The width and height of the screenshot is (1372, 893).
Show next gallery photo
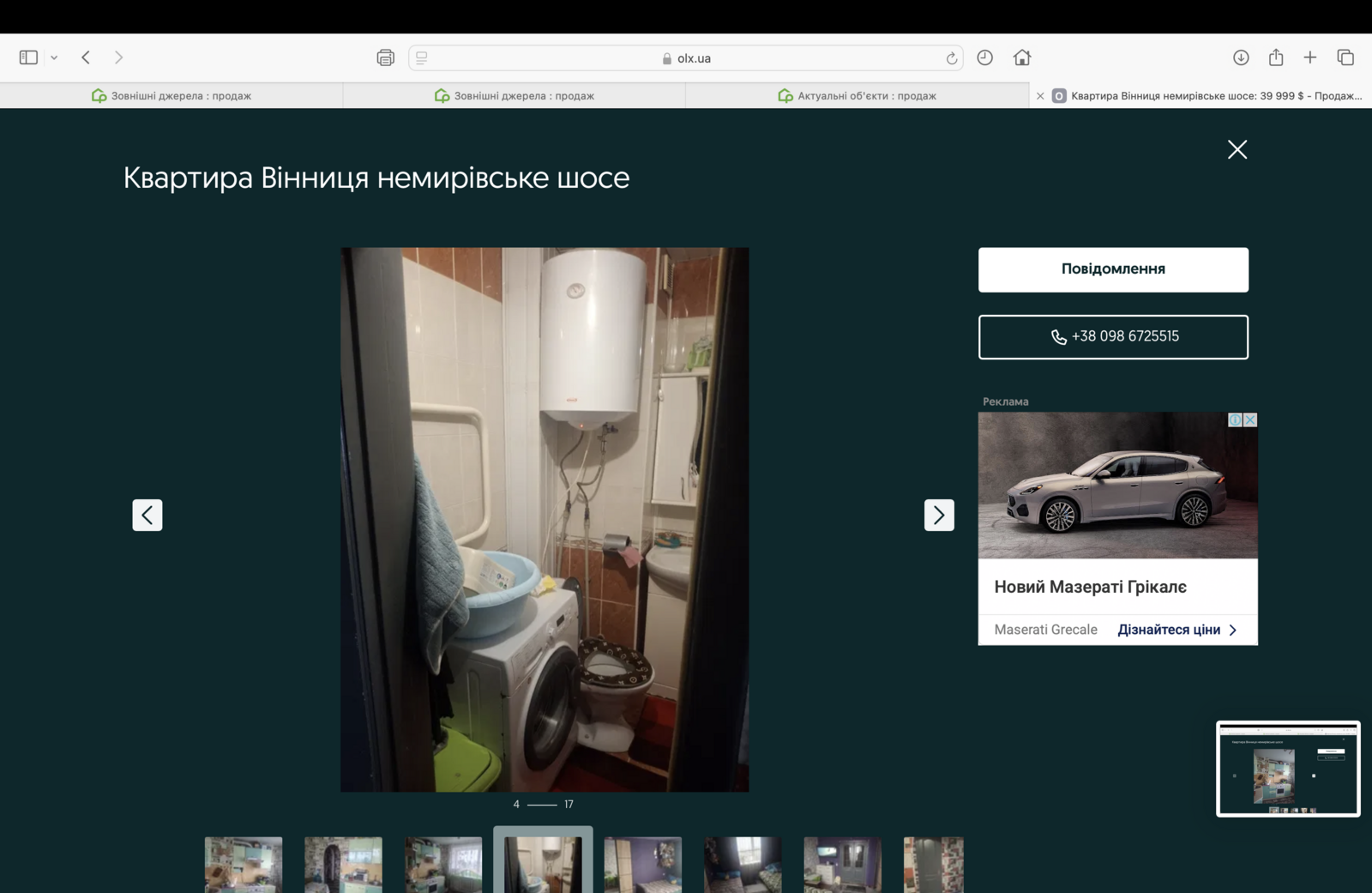click(939, 515)
